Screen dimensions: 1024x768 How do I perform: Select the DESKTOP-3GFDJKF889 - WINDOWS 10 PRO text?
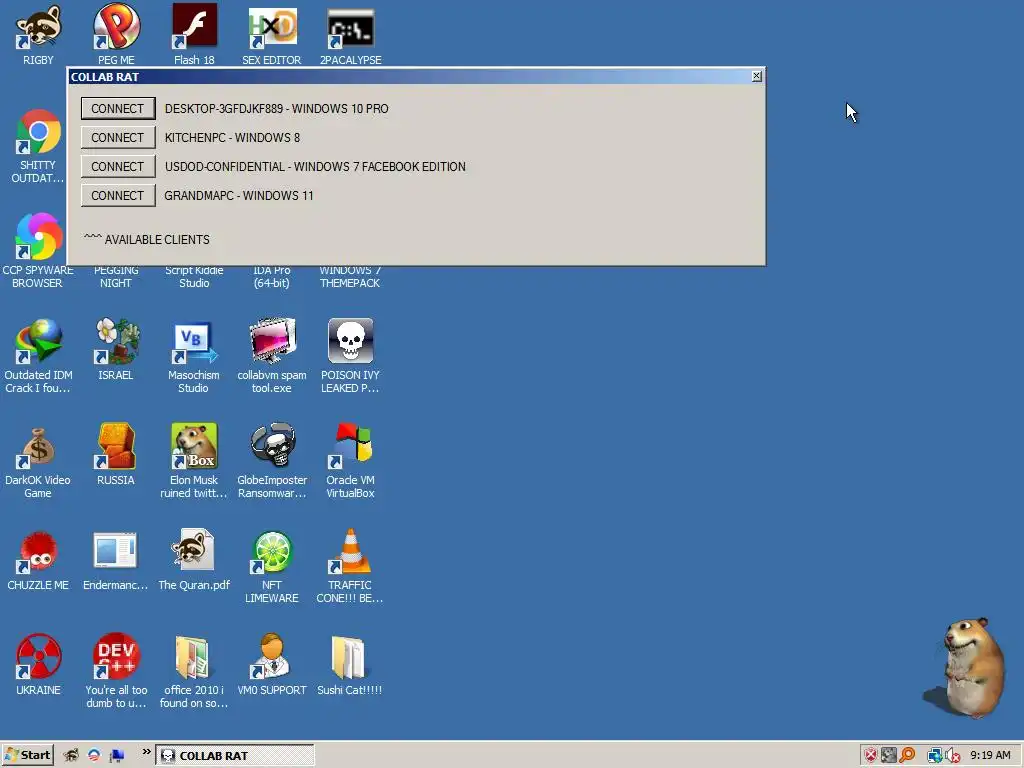pyautogui.click(x=276, y=108)
